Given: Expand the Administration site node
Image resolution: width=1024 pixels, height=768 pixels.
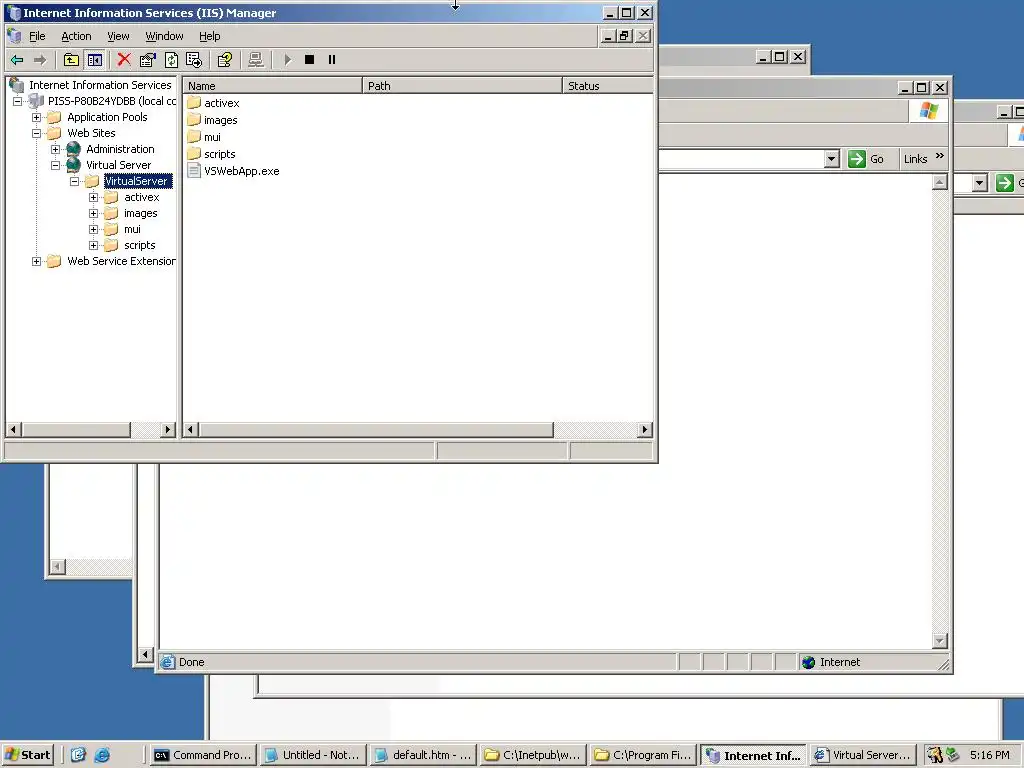Looking at the screenshot, I should point(56,150).
